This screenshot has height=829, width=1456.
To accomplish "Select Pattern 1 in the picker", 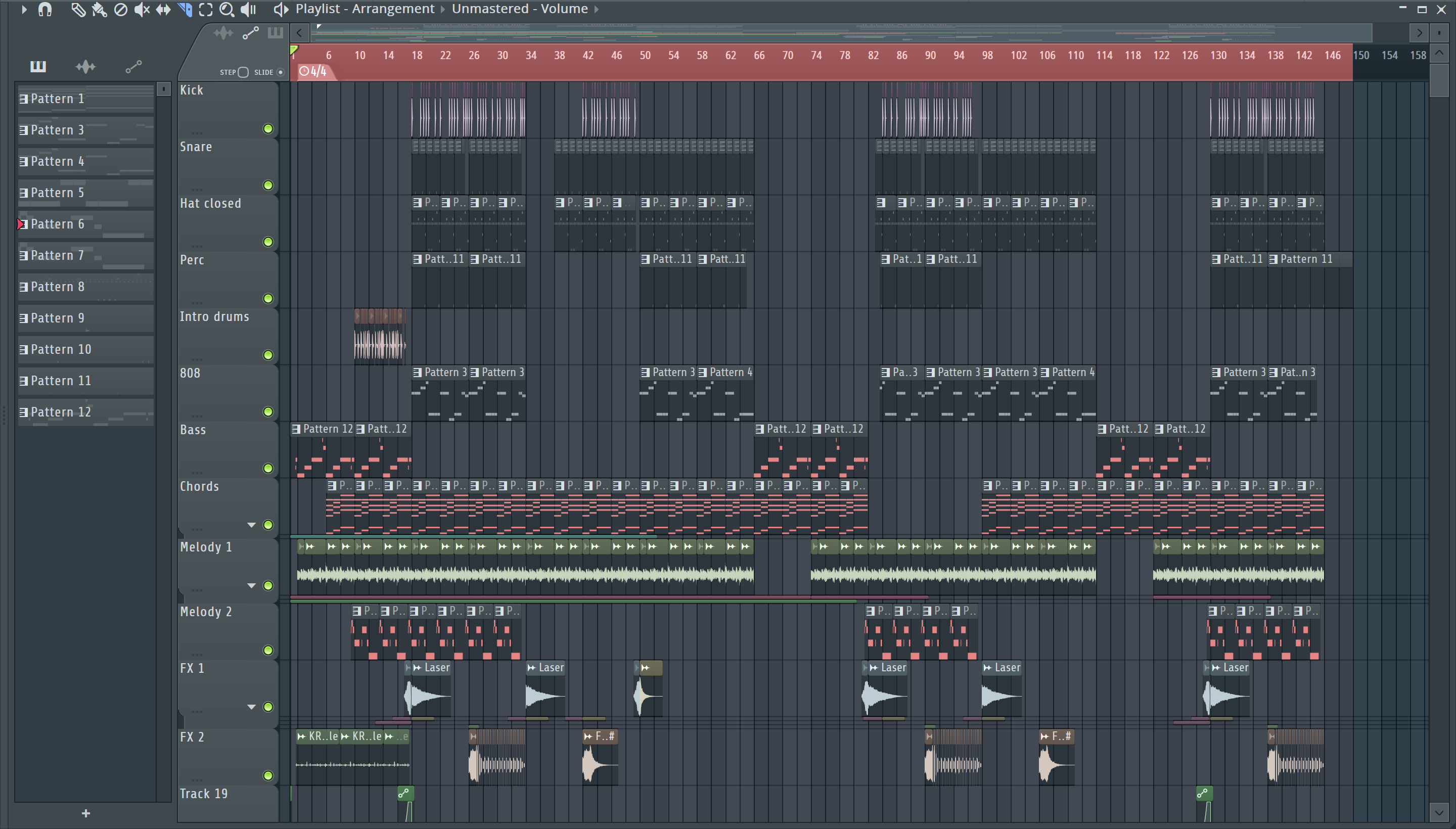I will click(x=85, y=99).
